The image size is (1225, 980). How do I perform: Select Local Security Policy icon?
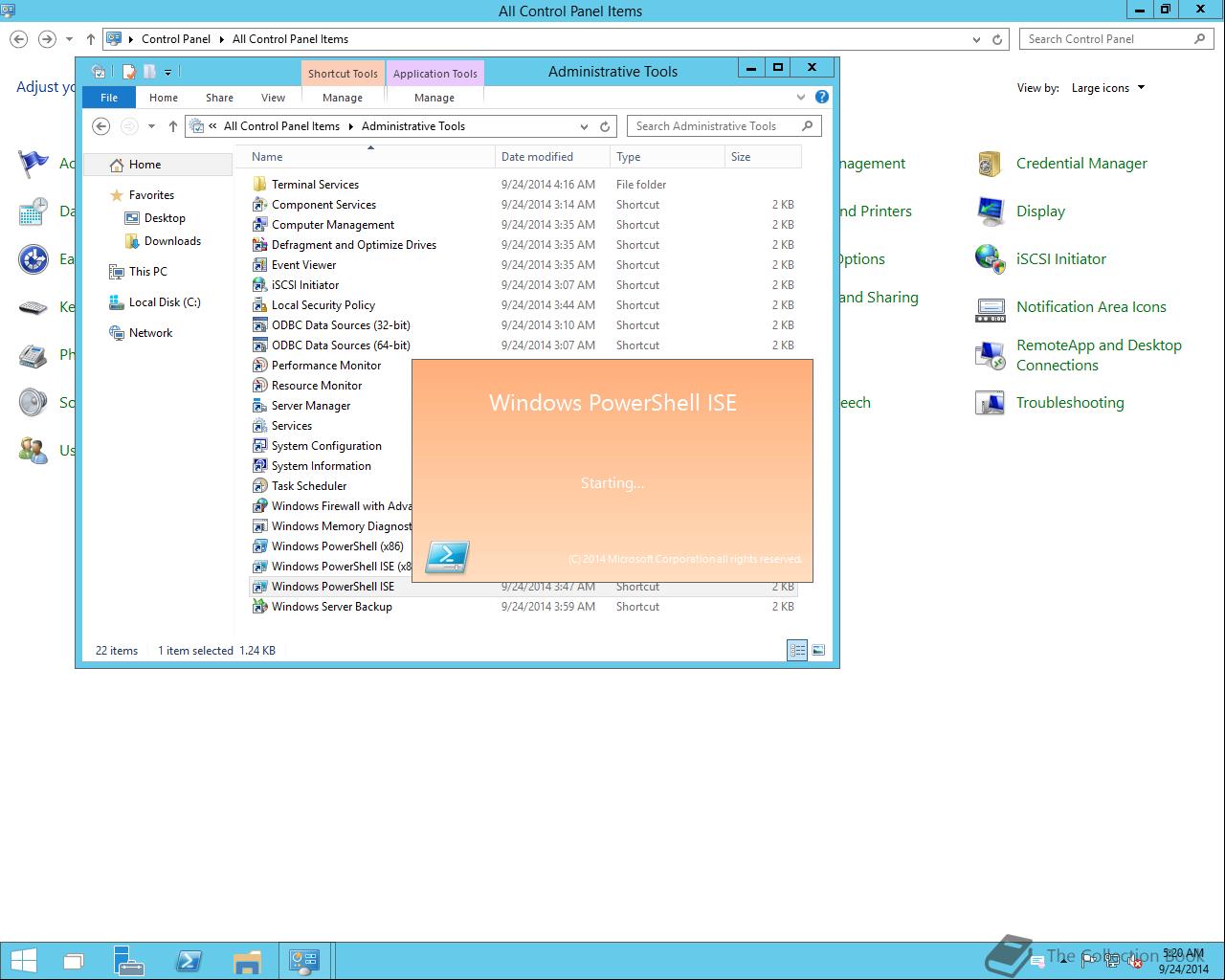click(x=259, y=305)
